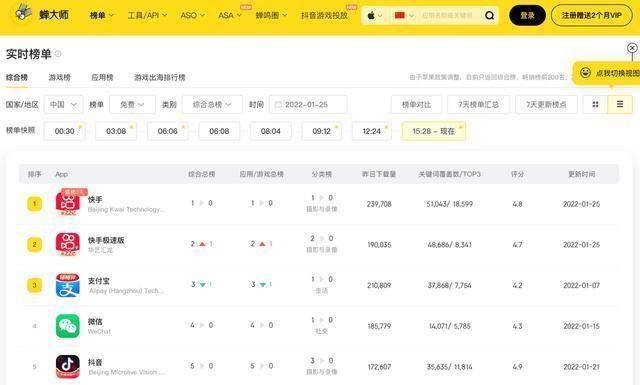640x385 pixels.
Task: Open the 国家/地区 中国 dropdown
Action: coord(63,105)
